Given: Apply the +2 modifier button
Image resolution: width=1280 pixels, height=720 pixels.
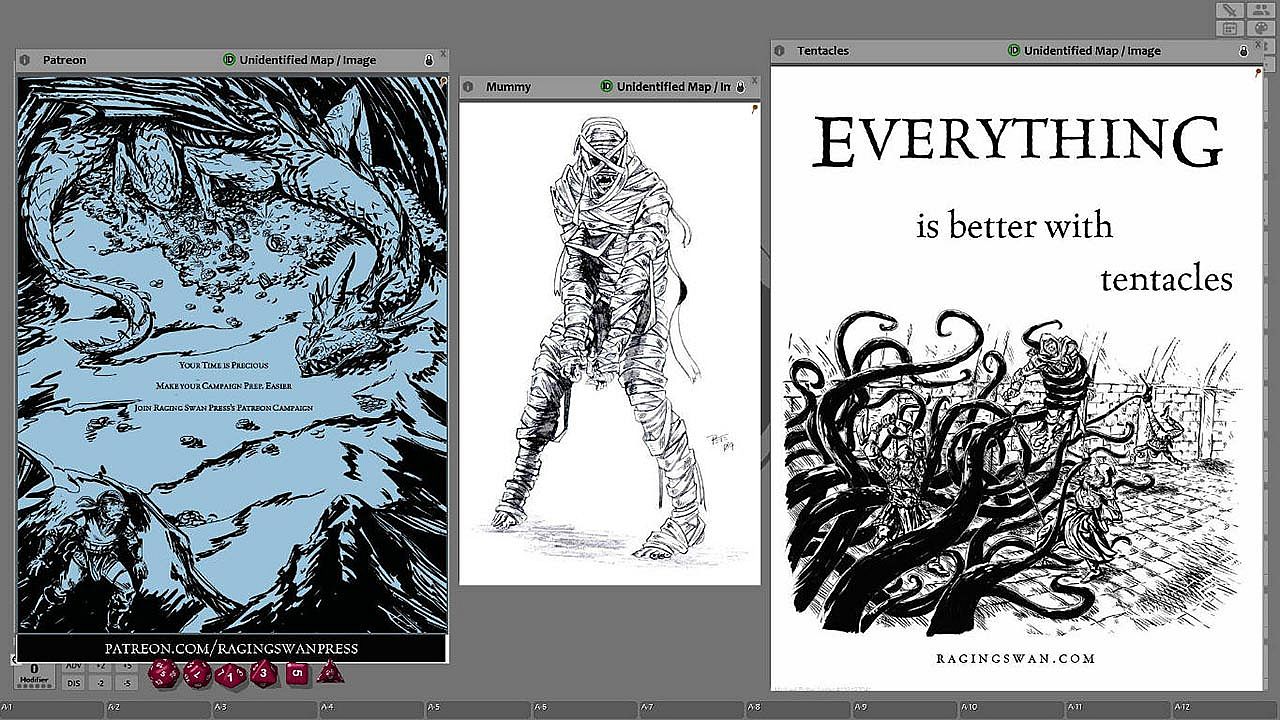Looking at the screenshot, I should click(100, 665).
